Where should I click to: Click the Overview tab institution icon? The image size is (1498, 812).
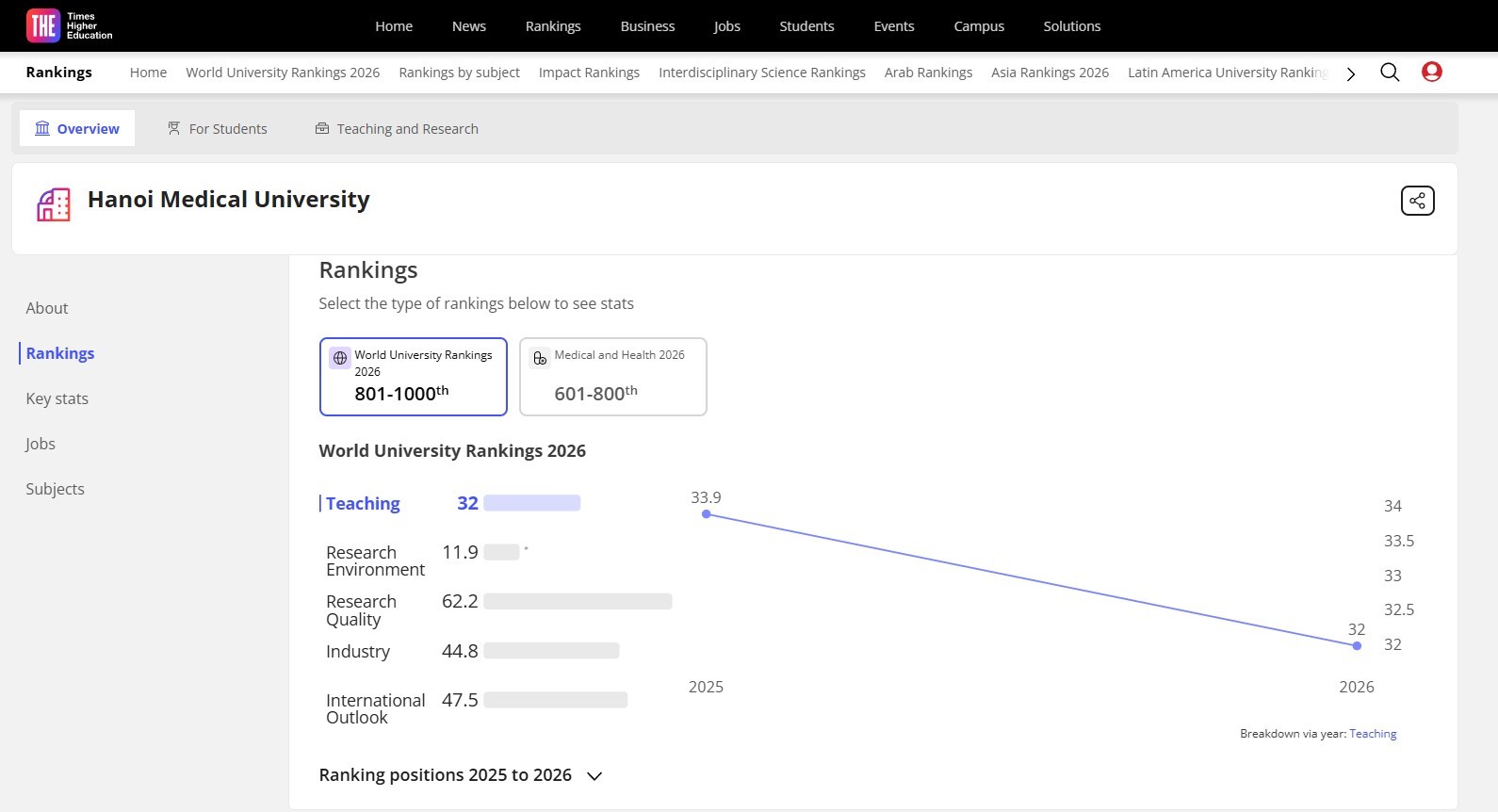point(42,128)
